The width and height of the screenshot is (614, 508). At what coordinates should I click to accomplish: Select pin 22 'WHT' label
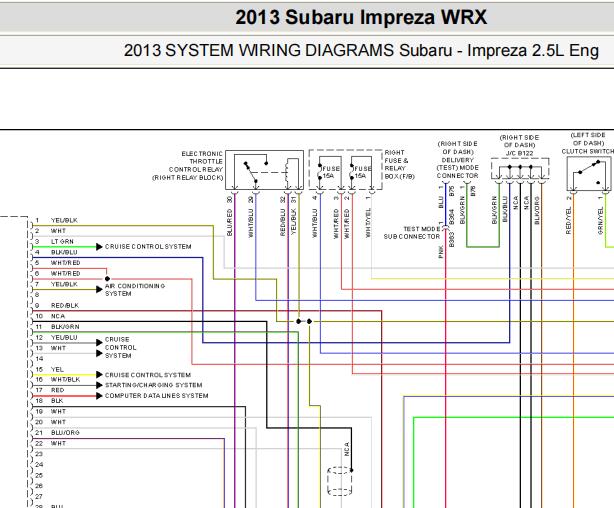(x=58, y=443)
